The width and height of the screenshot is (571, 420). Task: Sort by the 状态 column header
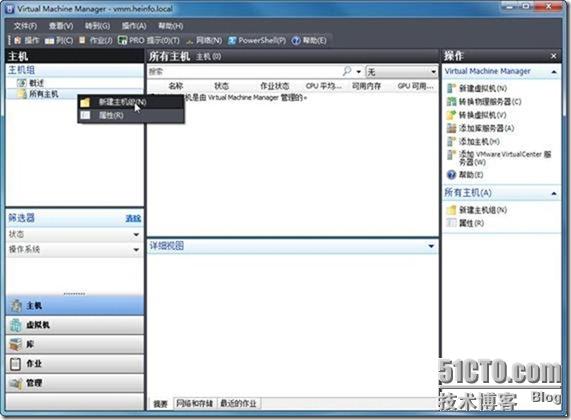pos(221,86)
